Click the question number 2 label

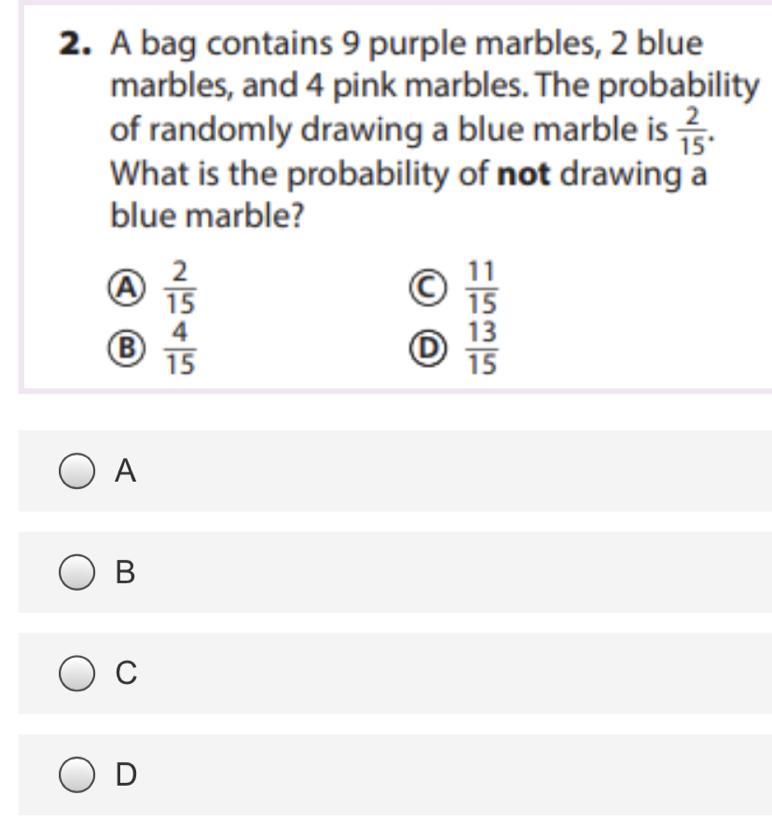[x=75, y=44]
